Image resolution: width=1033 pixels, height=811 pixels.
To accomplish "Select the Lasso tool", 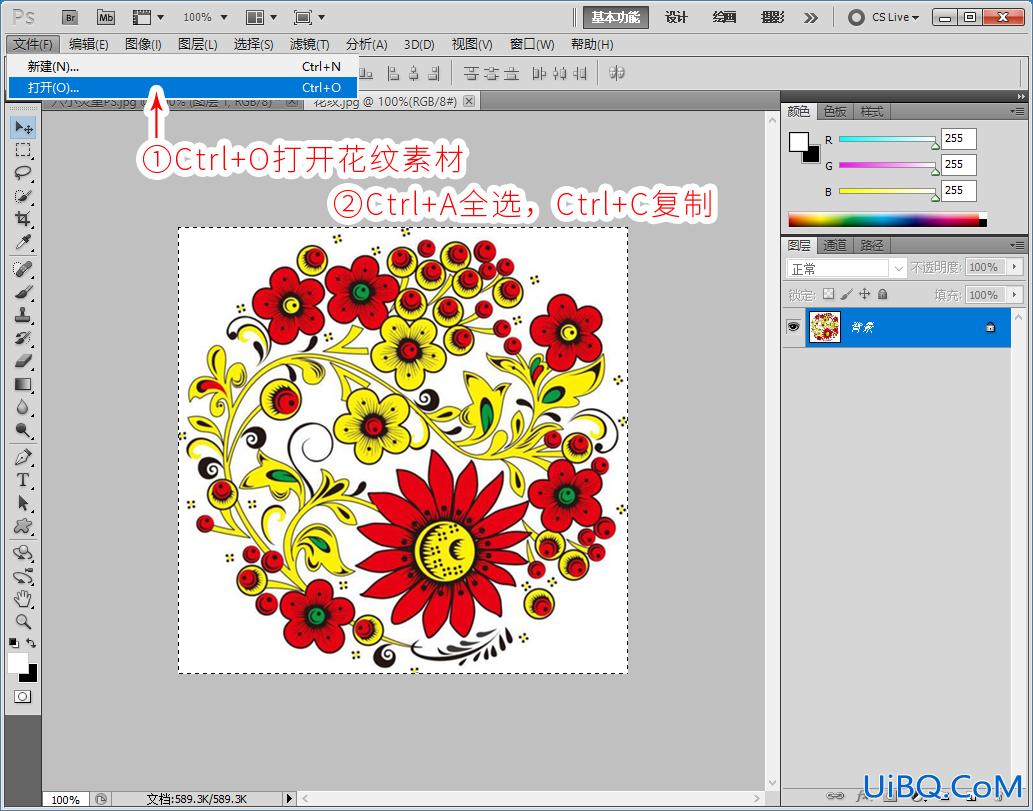I will pos(23,173).
